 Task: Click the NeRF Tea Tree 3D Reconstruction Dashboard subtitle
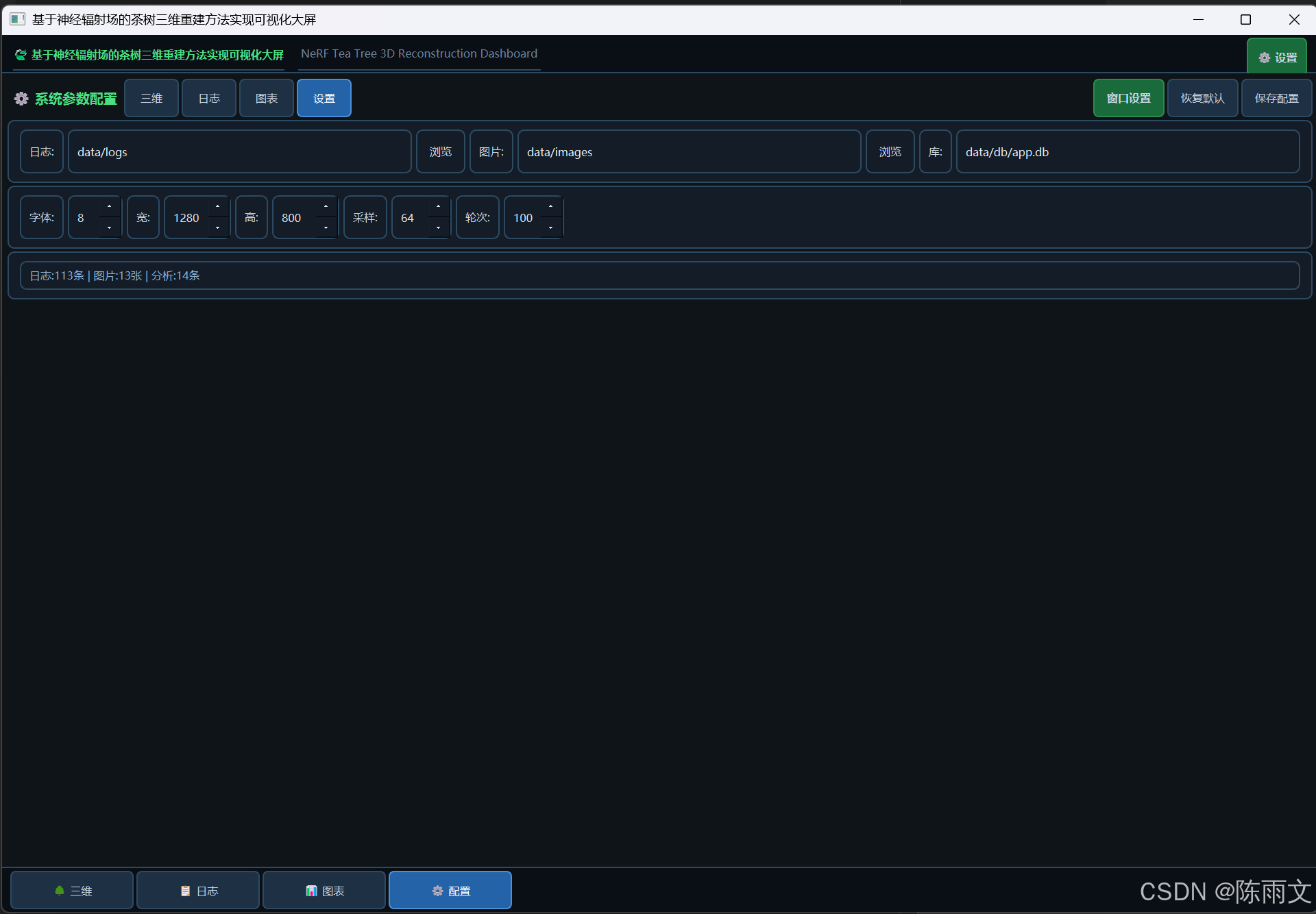(x=419, y=53)
